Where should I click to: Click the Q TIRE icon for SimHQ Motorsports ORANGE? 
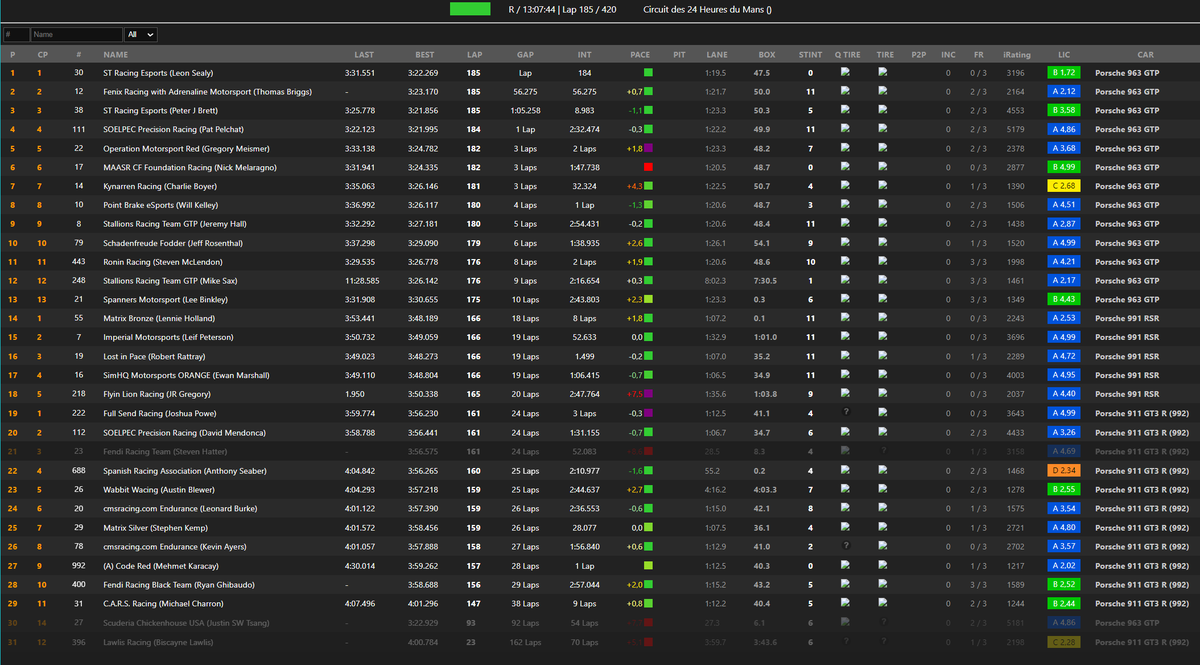pyautogui.click(x=846, y=376)
